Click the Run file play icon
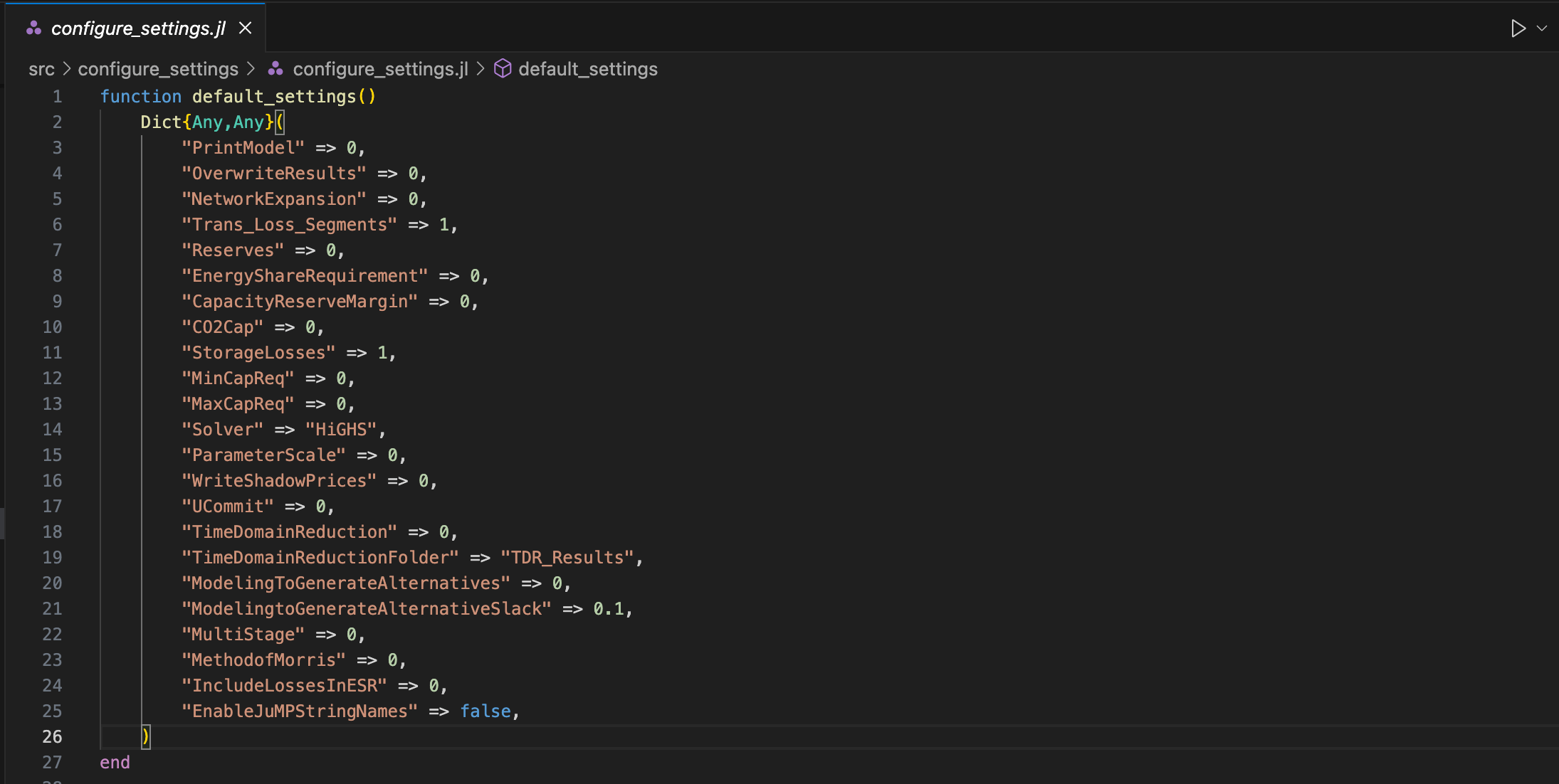The image size is (1559, 784). [1518, 28]
